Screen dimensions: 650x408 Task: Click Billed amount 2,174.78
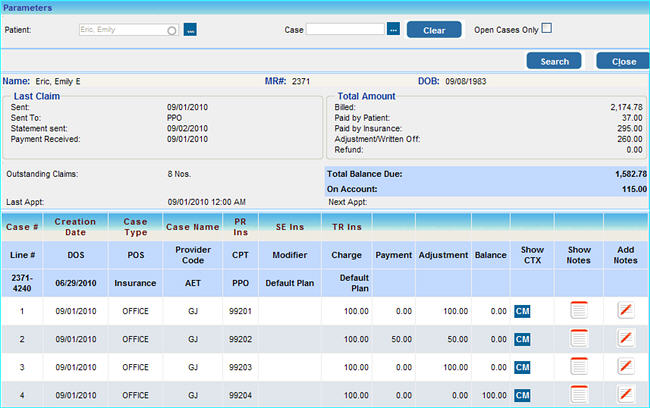point(626,107)
